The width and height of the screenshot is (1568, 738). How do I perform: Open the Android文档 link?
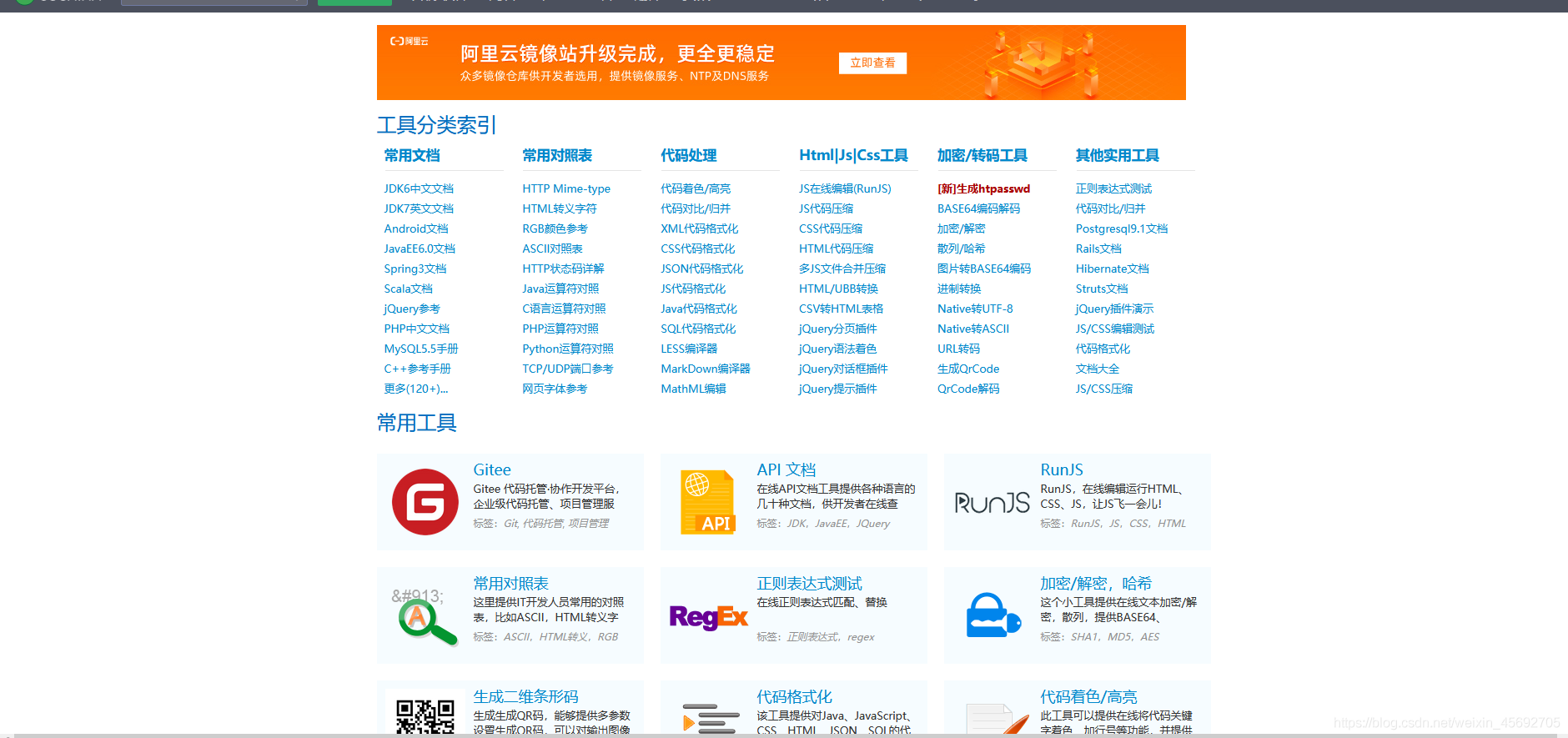416,228
